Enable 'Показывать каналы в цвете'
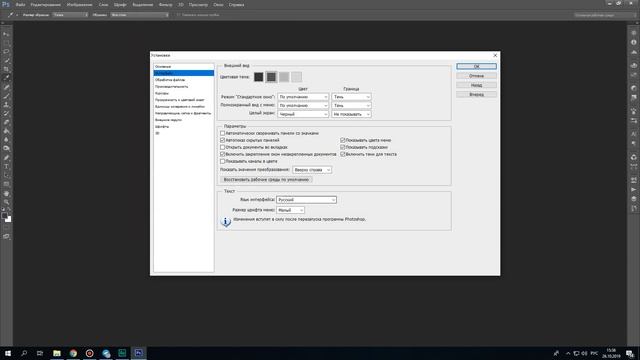Screen dimensions: 640x360 [x=222, y=161]
